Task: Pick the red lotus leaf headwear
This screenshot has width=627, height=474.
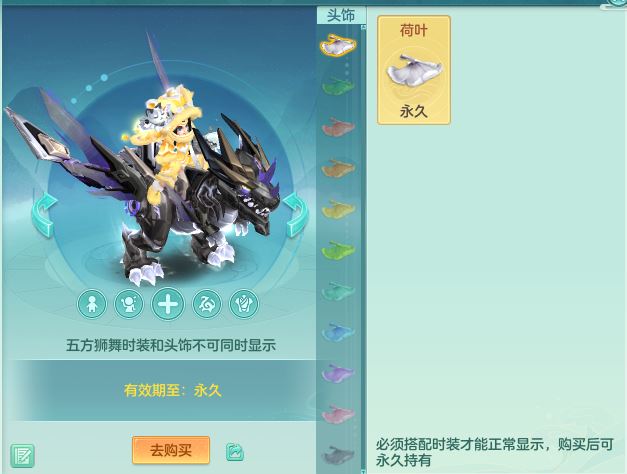Action: pos(338,127)
